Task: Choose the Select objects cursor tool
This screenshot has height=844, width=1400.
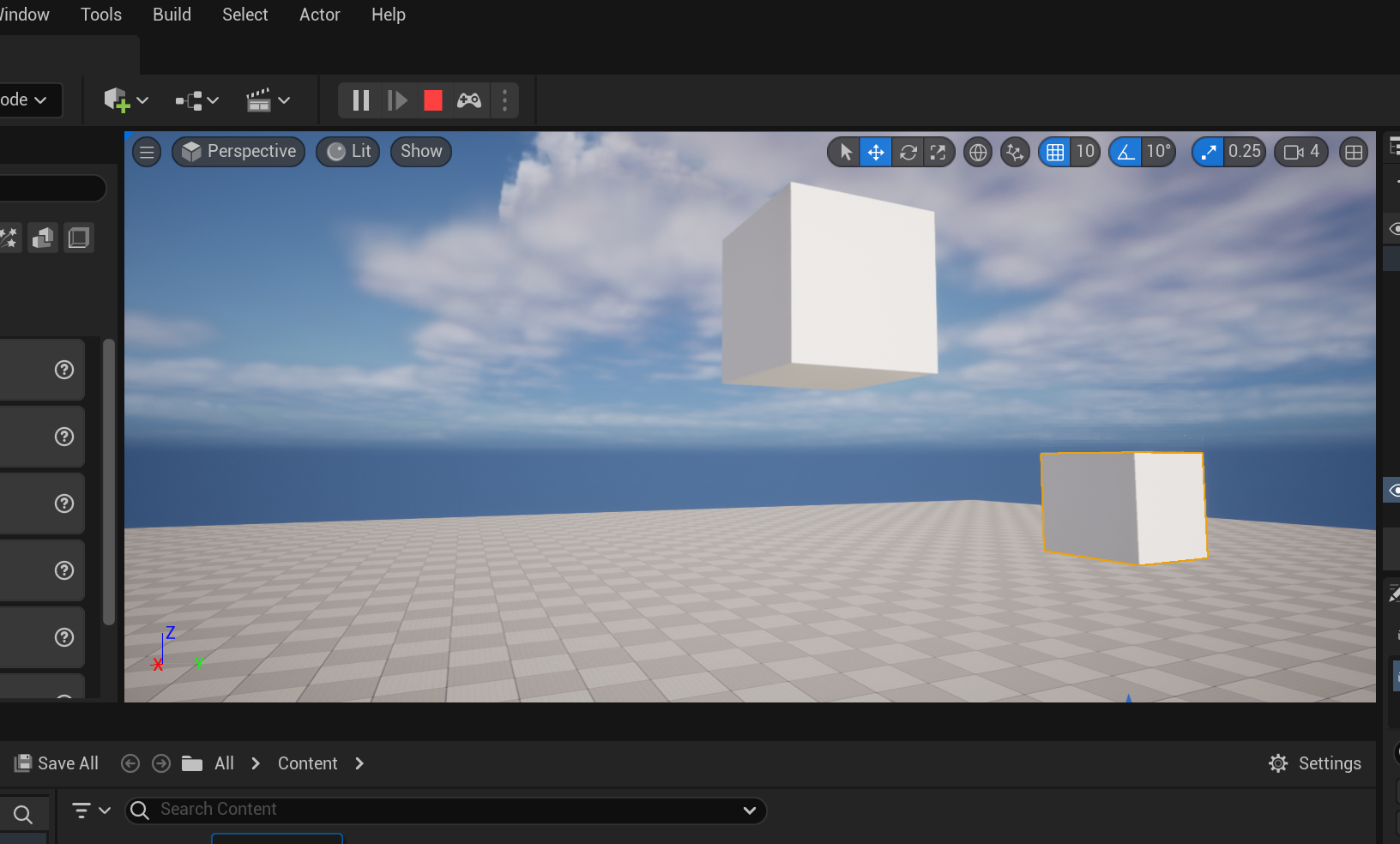Action: (x=846, y=152)
